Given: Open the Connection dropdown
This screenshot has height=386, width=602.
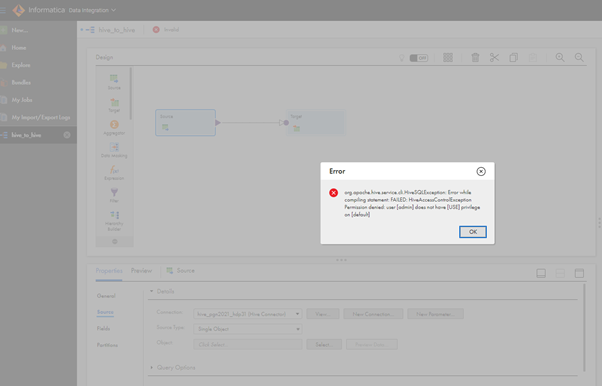Looking at the screenshot, I should pos(248,314).
